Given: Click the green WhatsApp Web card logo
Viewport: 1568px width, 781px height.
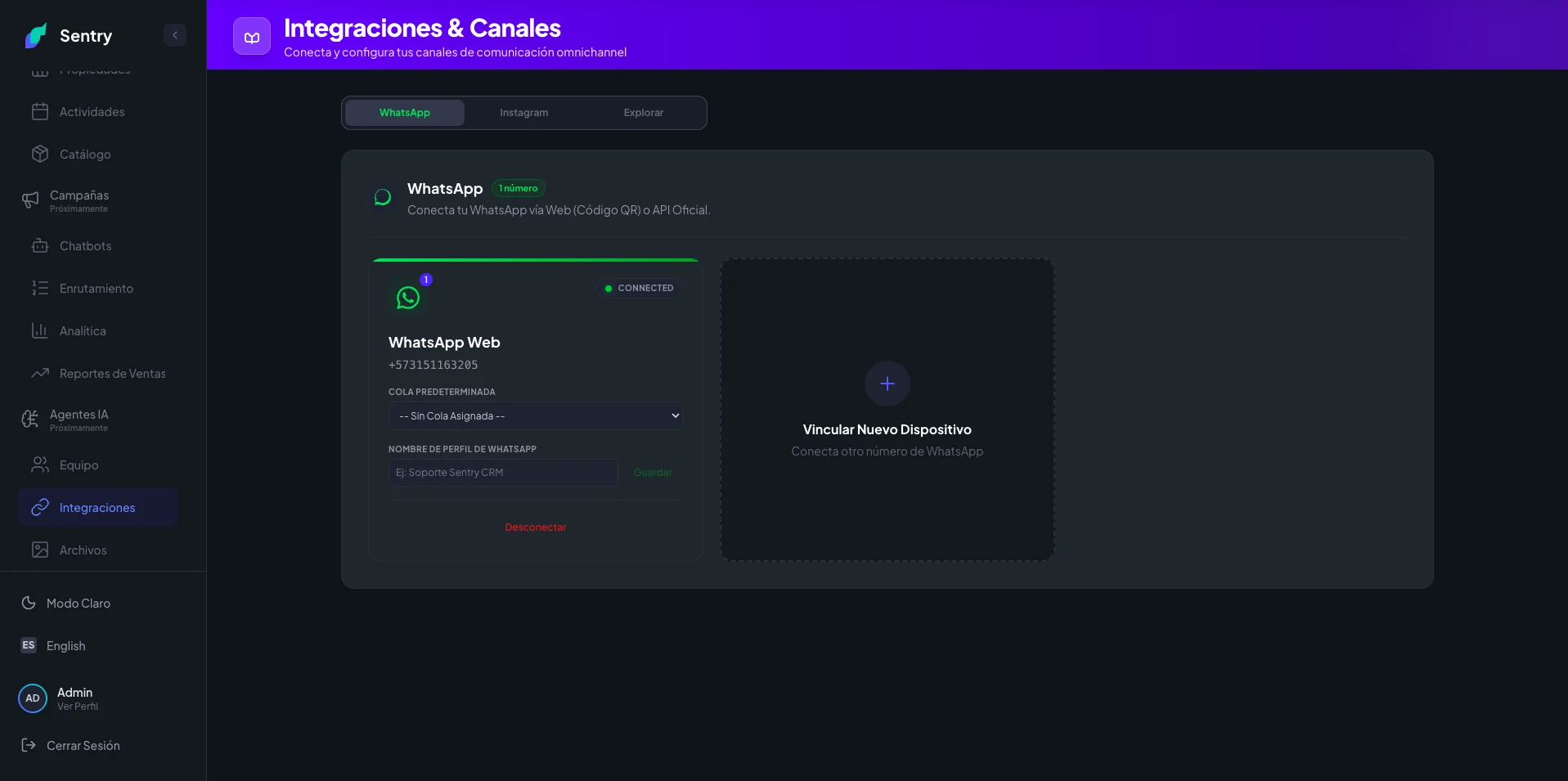Looking at the screenshot, I should click(x=408, y=298).
